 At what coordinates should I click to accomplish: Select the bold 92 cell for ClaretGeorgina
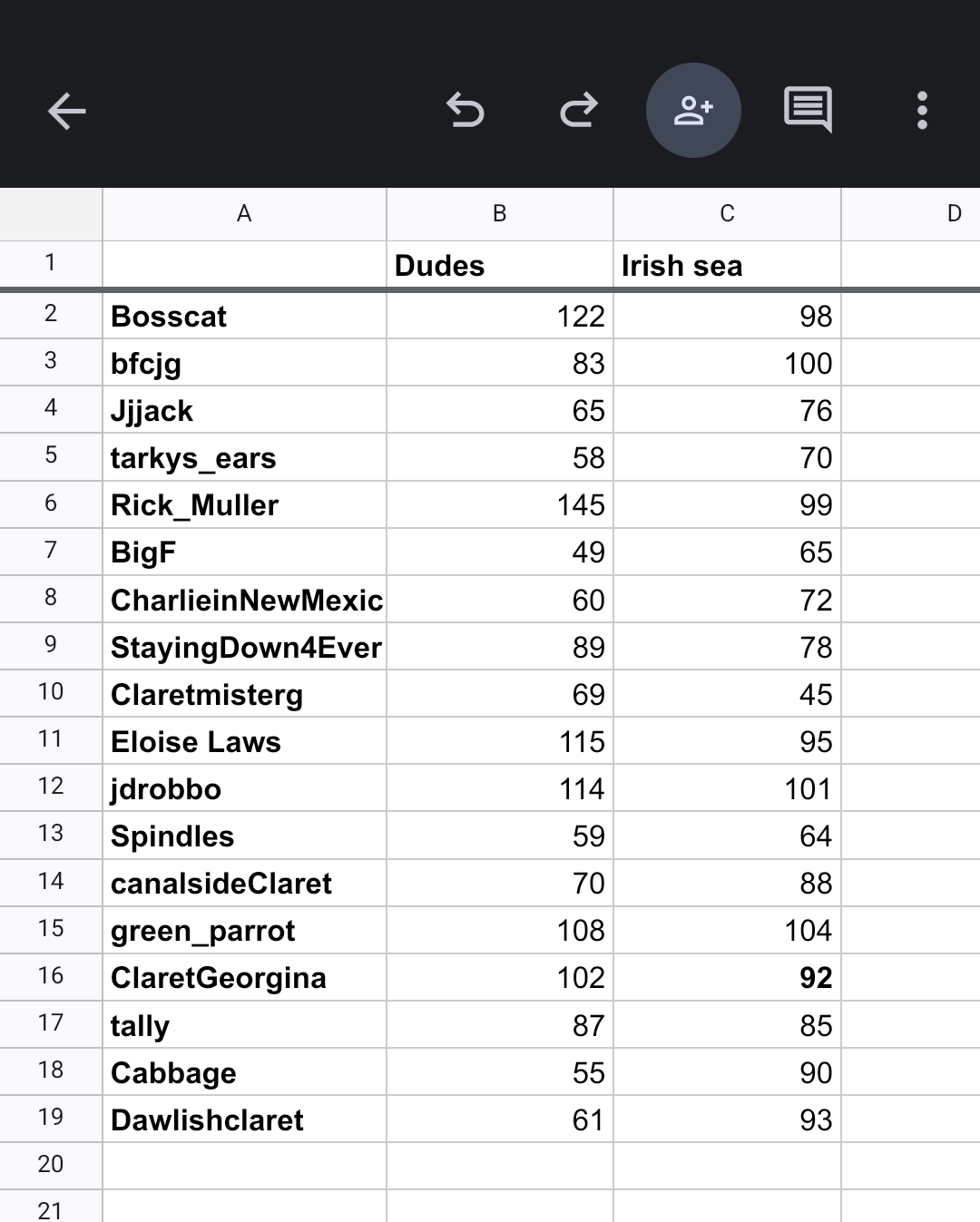[727, 977]
